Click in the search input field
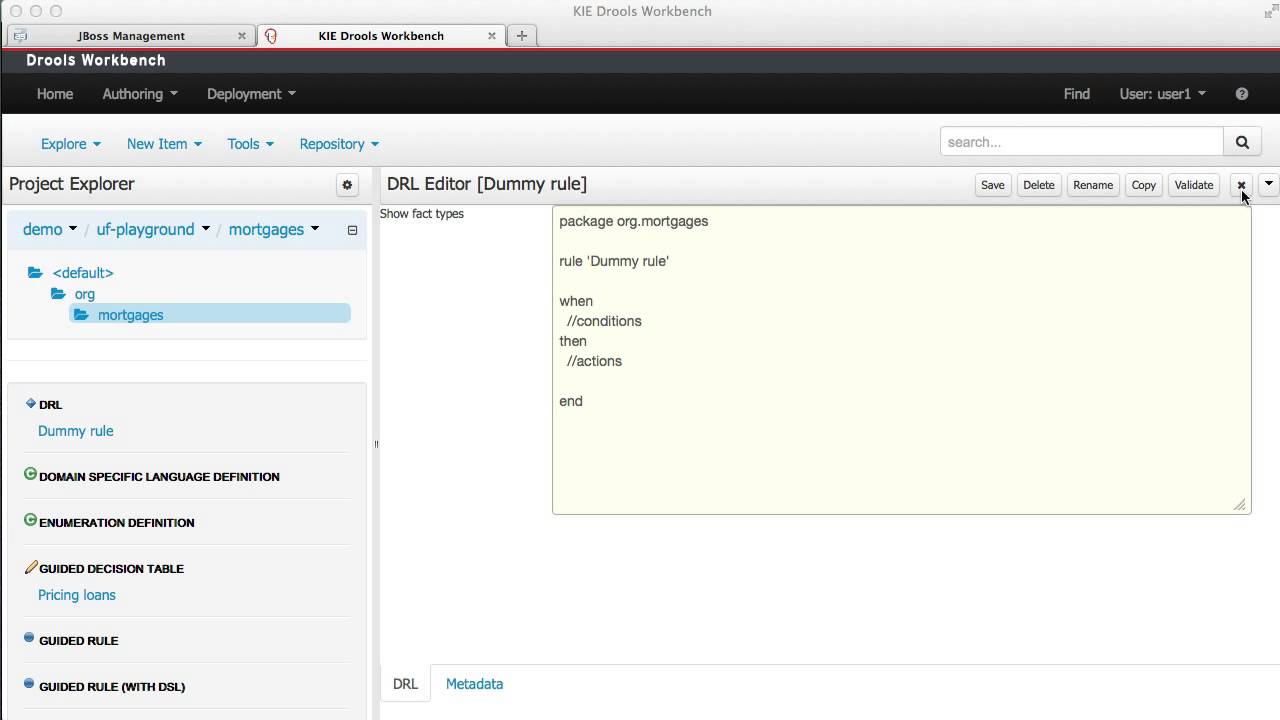1280x720 pixels. coord(1082,142)
